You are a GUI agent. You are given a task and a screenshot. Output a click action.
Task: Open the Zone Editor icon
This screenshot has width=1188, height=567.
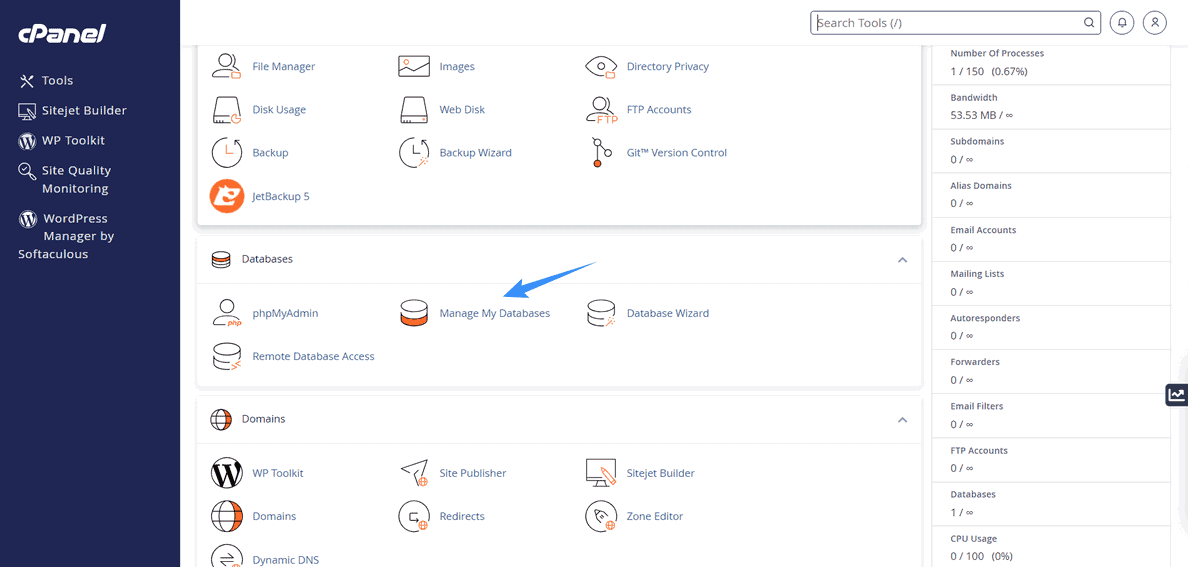[601, 516]
